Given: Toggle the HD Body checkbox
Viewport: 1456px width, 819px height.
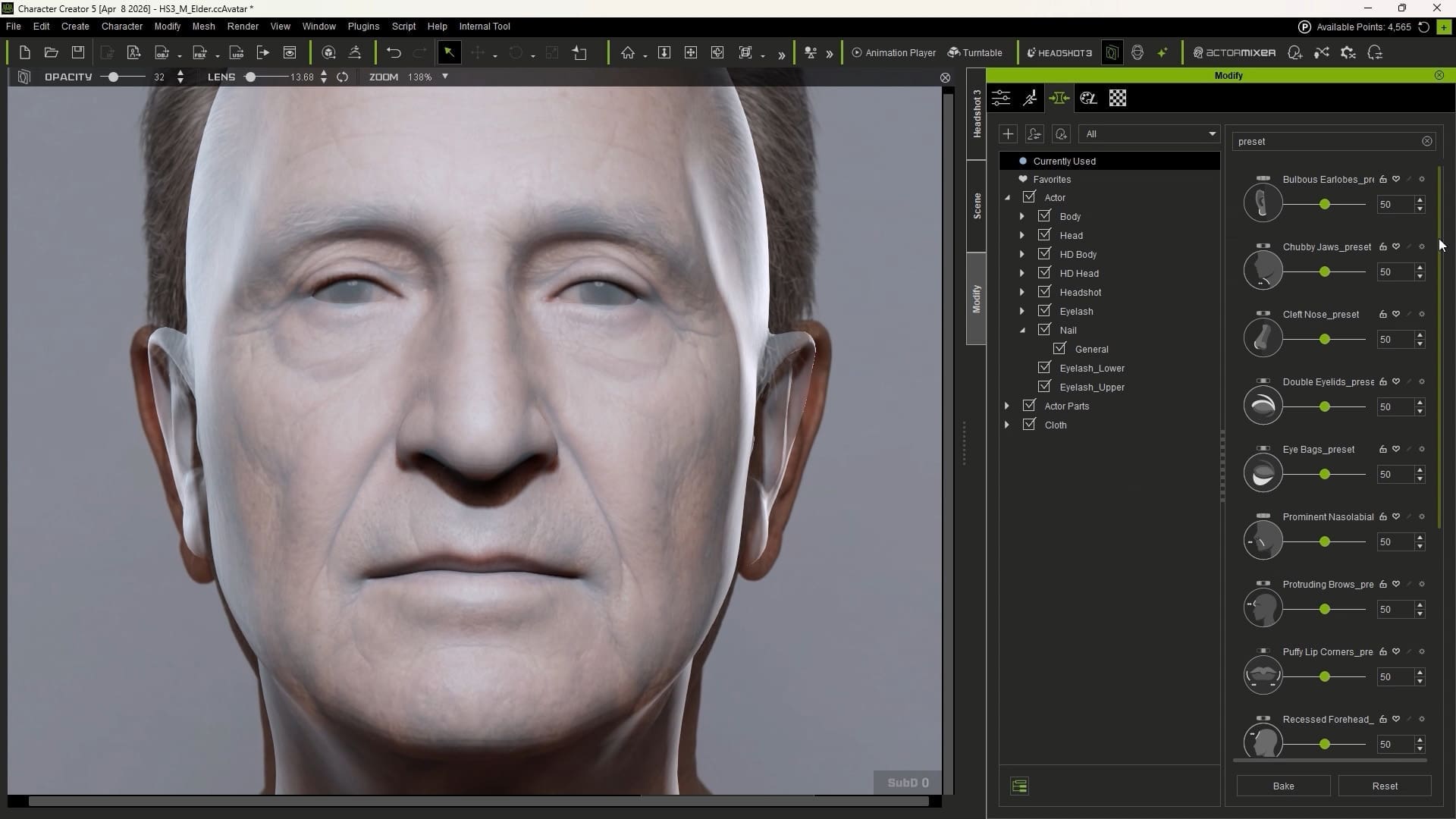Looking at the screenshot, I should tap(1044, 254).
